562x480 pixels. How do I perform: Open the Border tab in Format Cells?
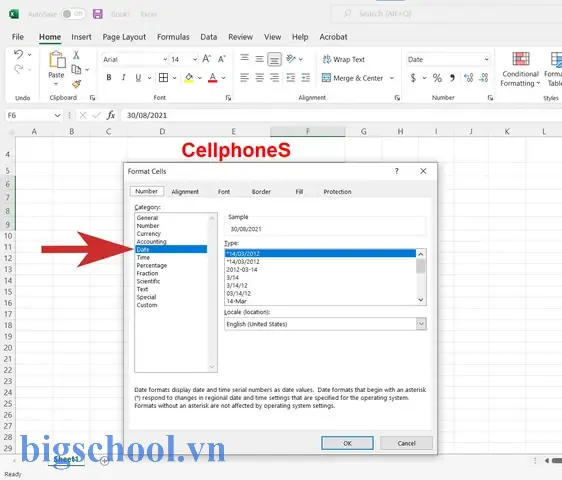[x=261, y=192]
